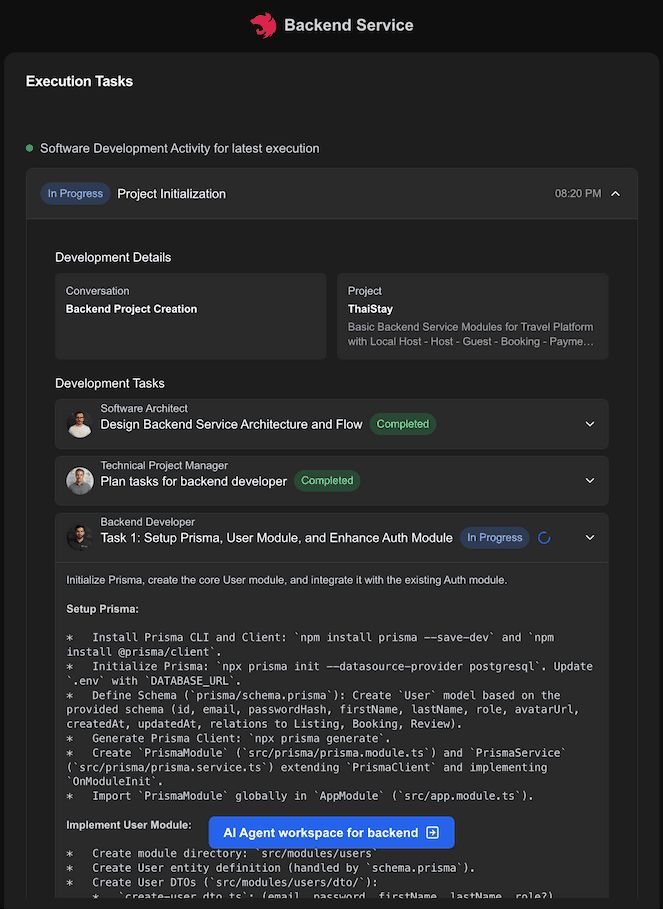The height and width of the screenshot is (909, 663).
Task: Open the Backend Project Creation conversation card
Action: (191, 316)
